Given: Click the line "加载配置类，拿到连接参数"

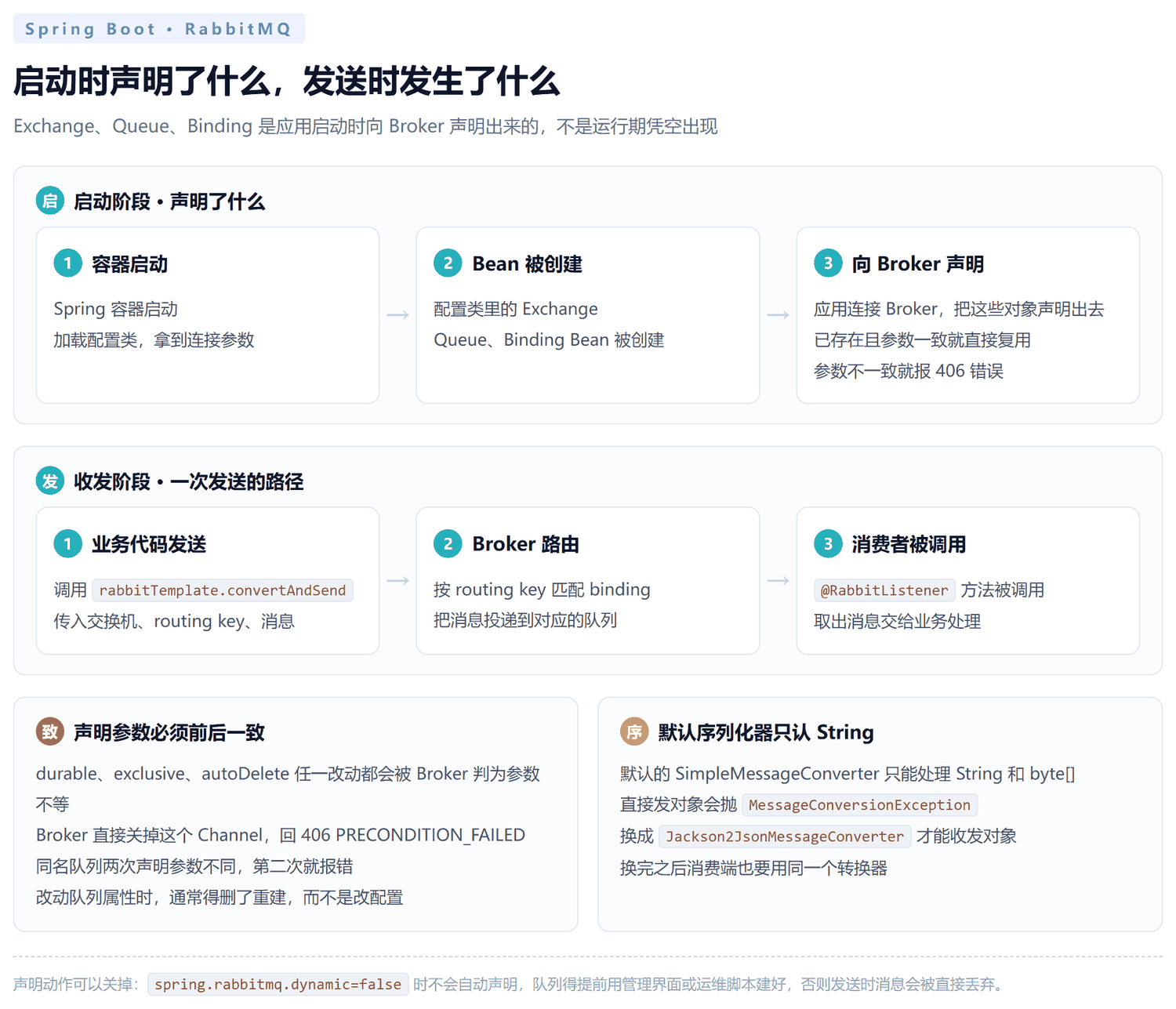Looking at the screenshot, I should point(154,340).
